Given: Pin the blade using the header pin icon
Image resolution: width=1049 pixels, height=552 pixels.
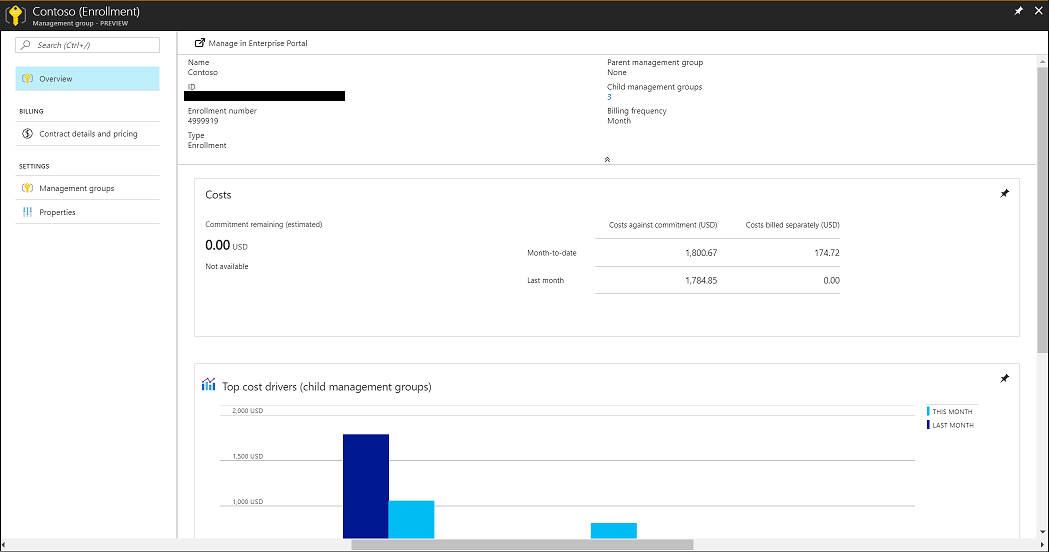Looking at the screenshot, I should pyautogui.click(x=1018, y=11).
